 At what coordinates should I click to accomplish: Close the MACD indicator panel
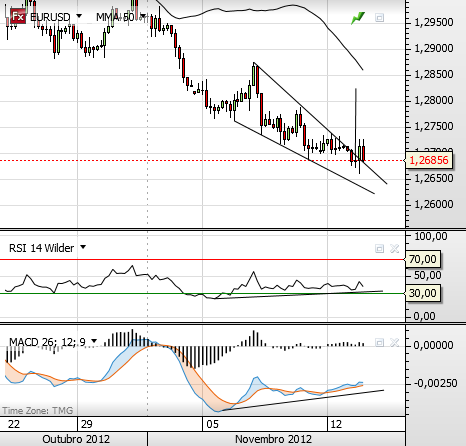395,342
